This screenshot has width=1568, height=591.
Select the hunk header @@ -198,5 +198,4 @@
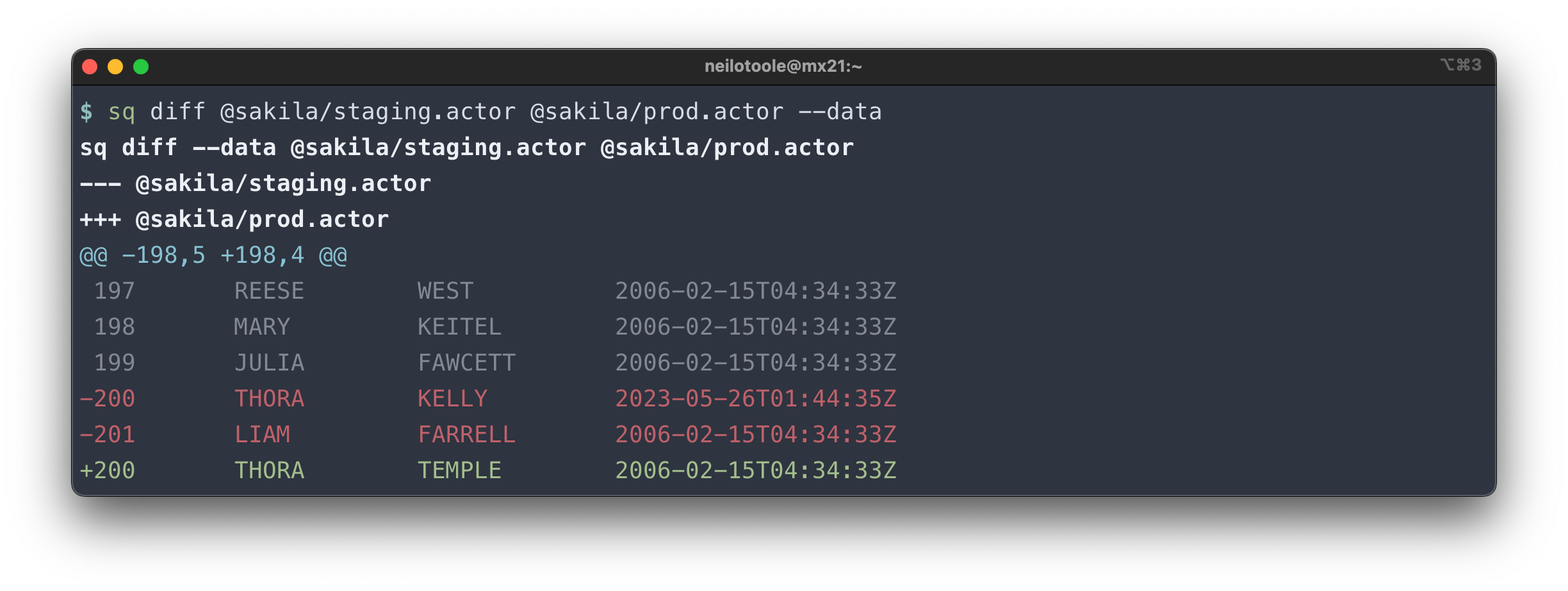tap(213, 254)
